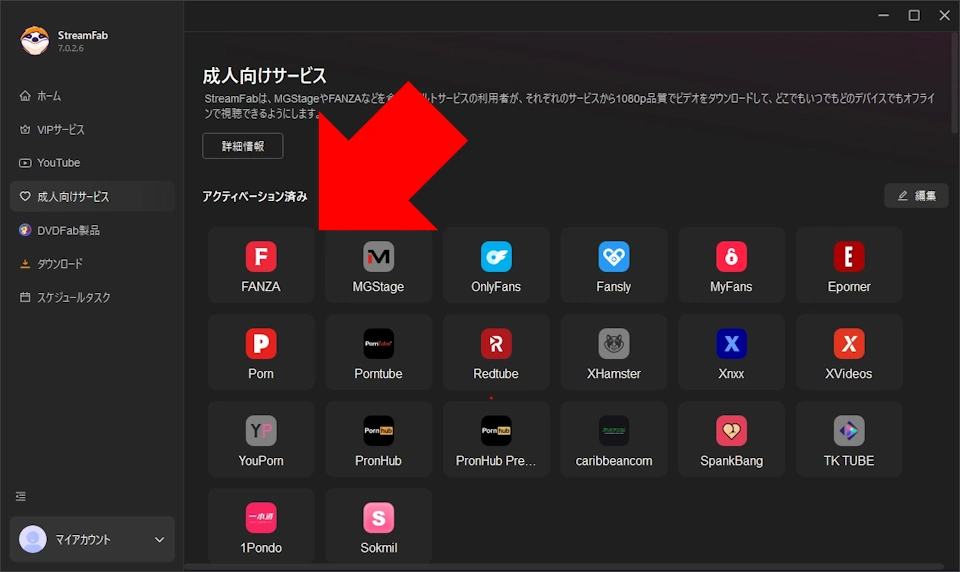Choose the Eporner service icon

point(849,257)
